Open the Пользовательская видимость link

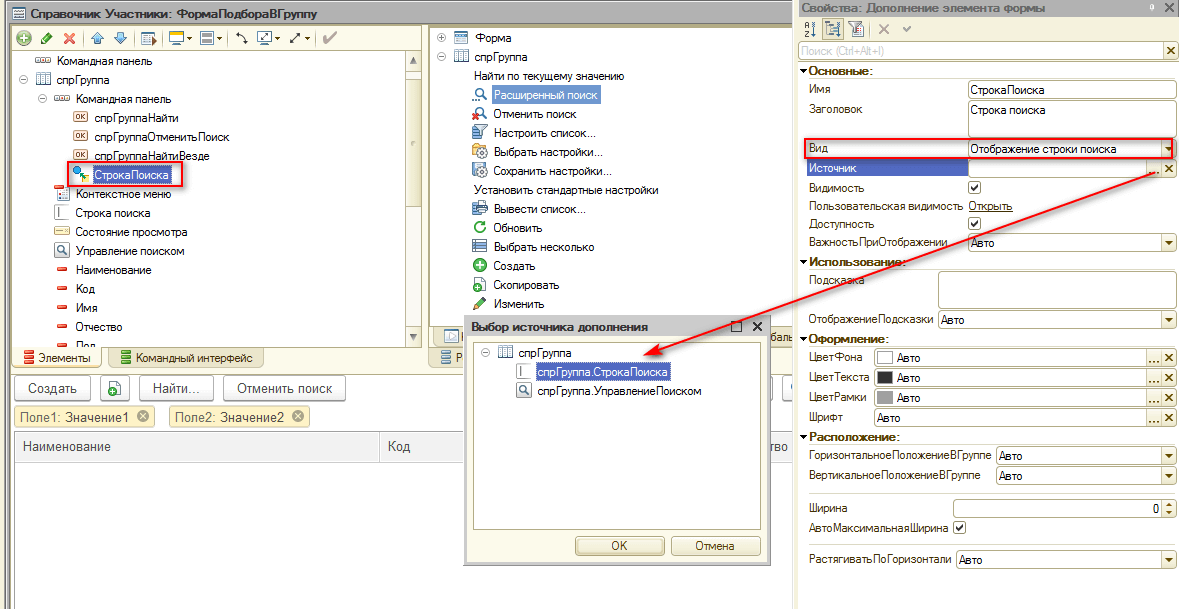pyautogui.click(x=989, y=206)
